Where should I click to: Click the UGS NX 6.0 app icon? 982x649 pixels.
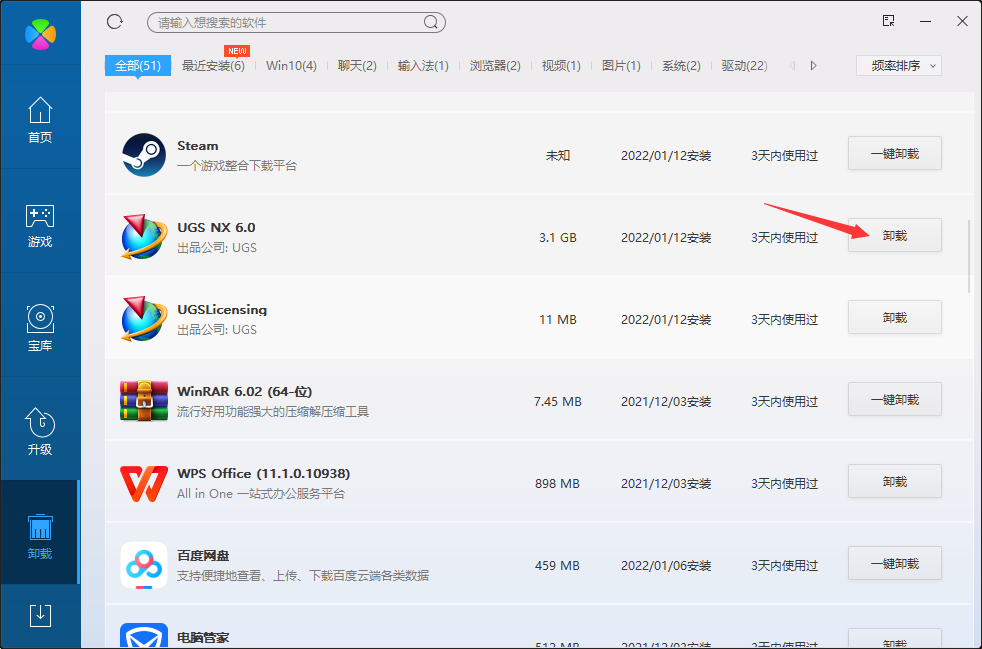coord(144,237)
